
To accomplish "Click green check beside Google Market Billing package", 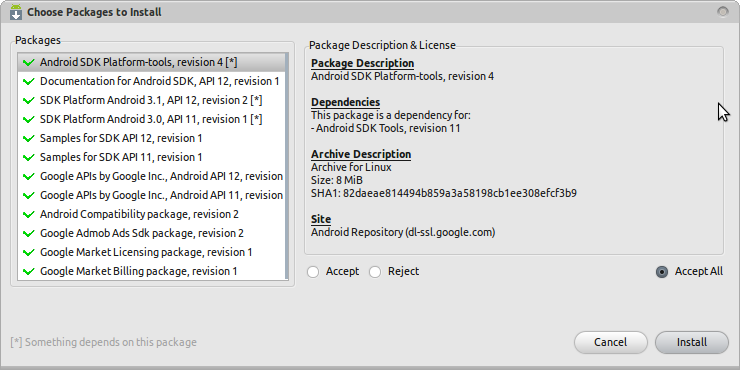I will pos(29,271).
